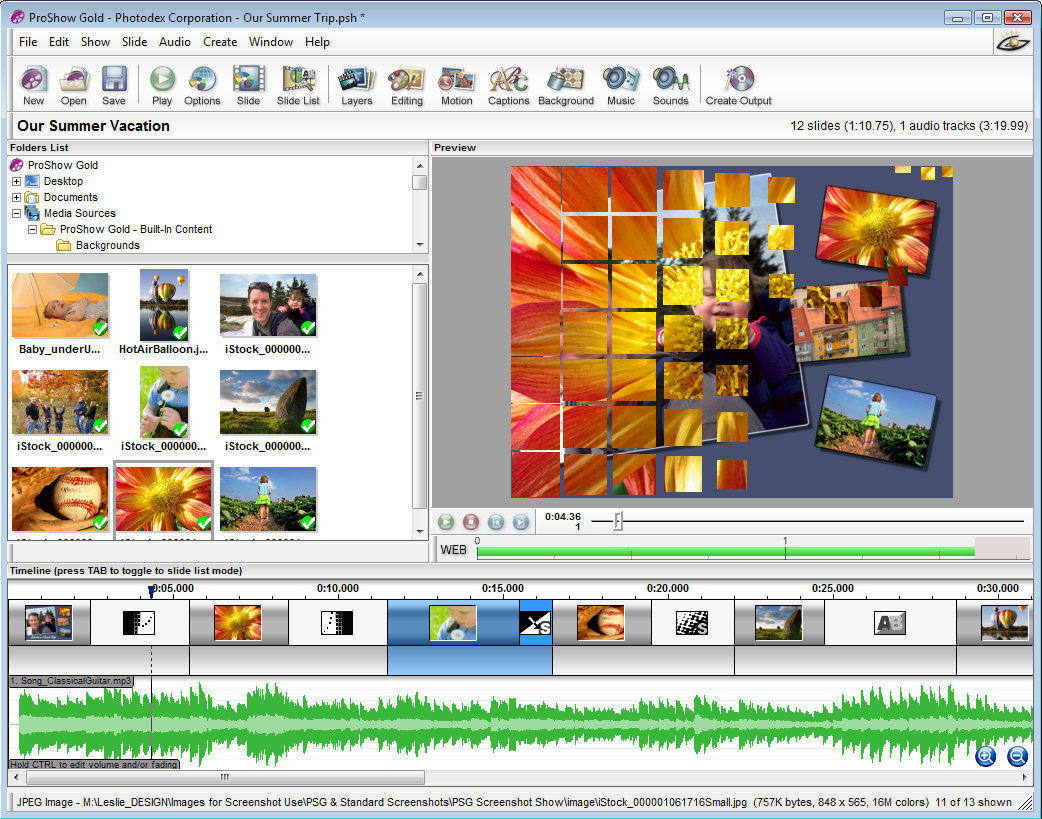The image size is (1042, 819).
Task: Zoom in on the timeline
Action: click(986, 756)
